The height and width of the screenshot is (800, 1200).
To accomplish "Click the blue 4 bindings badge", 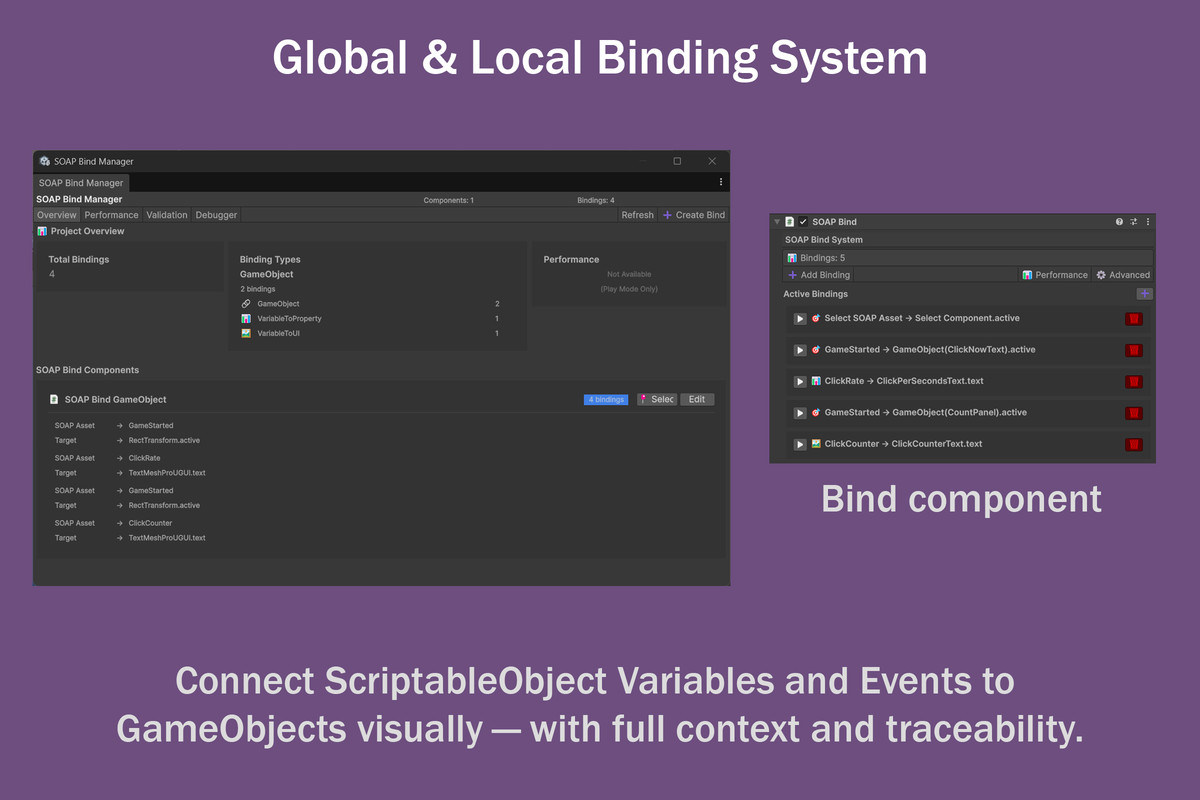I will click(607, 399).
